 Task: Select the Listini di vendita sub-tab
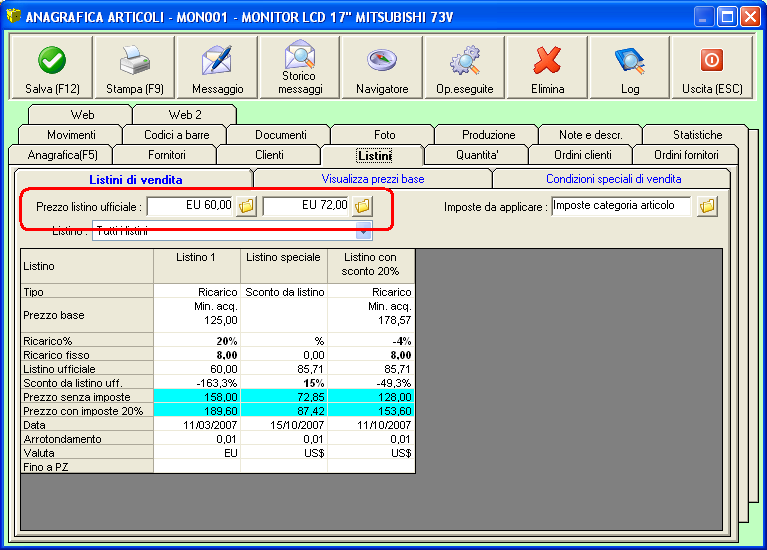[135, 180]
